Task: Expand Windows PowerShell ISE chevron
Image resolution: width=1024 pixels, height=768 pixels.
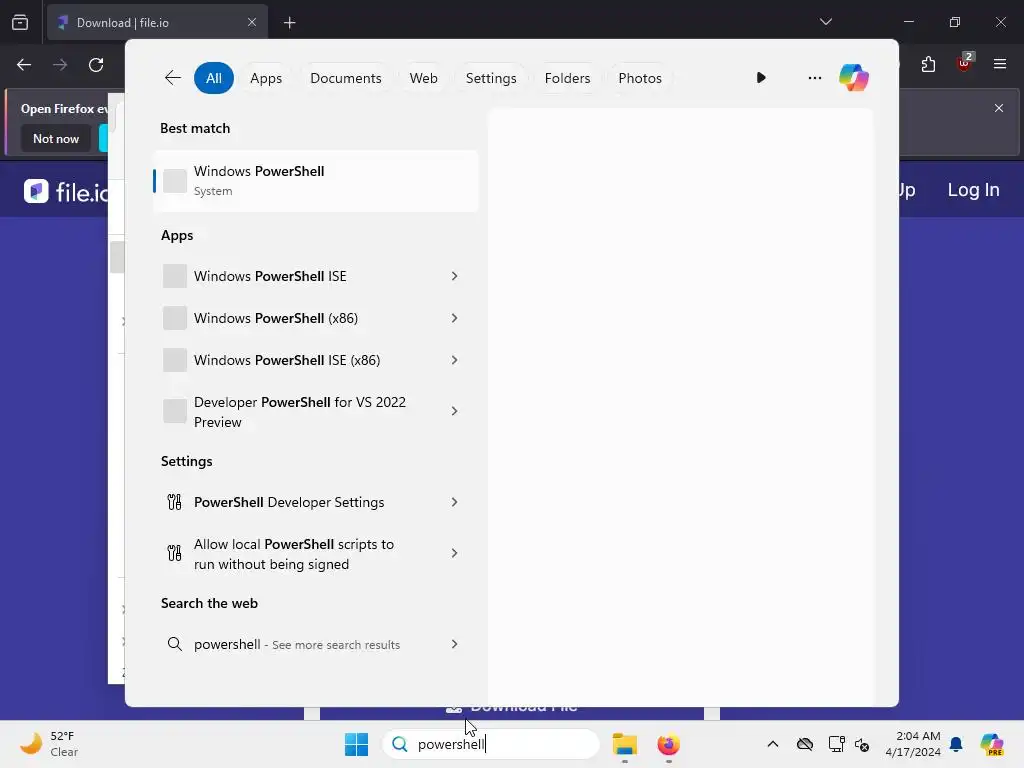Action: pyautogui.click(x=455, y=276)
